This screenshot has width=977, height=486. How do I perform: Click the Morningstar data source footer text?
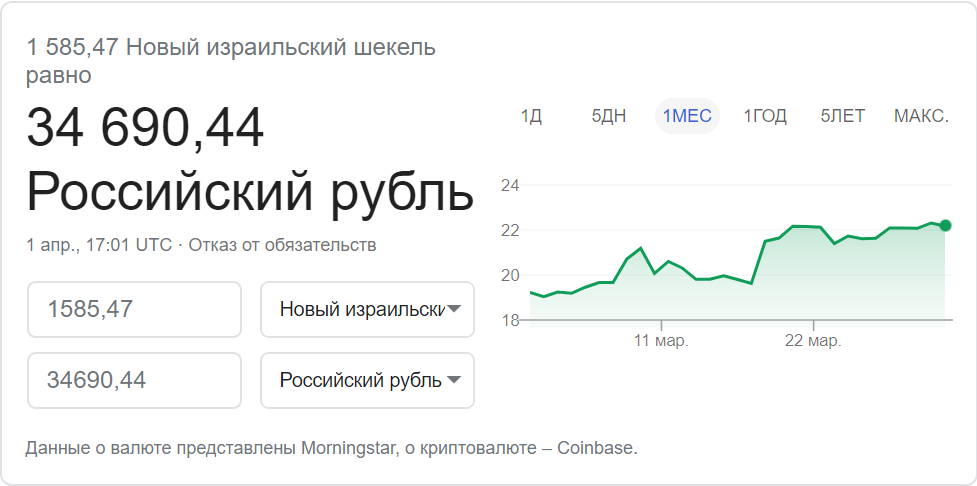pyautogui.click(x=331, y=448)
